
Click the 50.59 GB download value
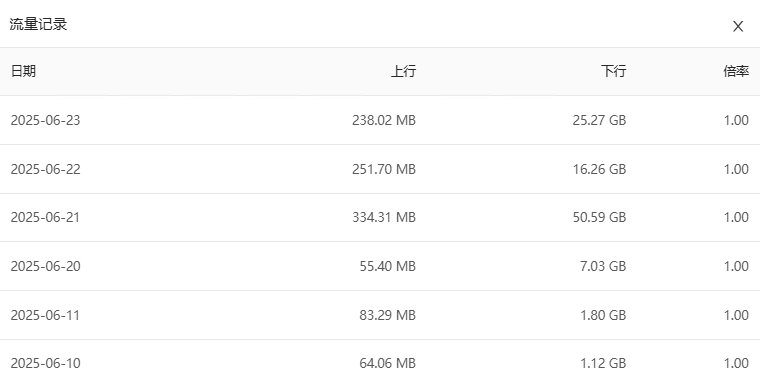tap(600, 217)
